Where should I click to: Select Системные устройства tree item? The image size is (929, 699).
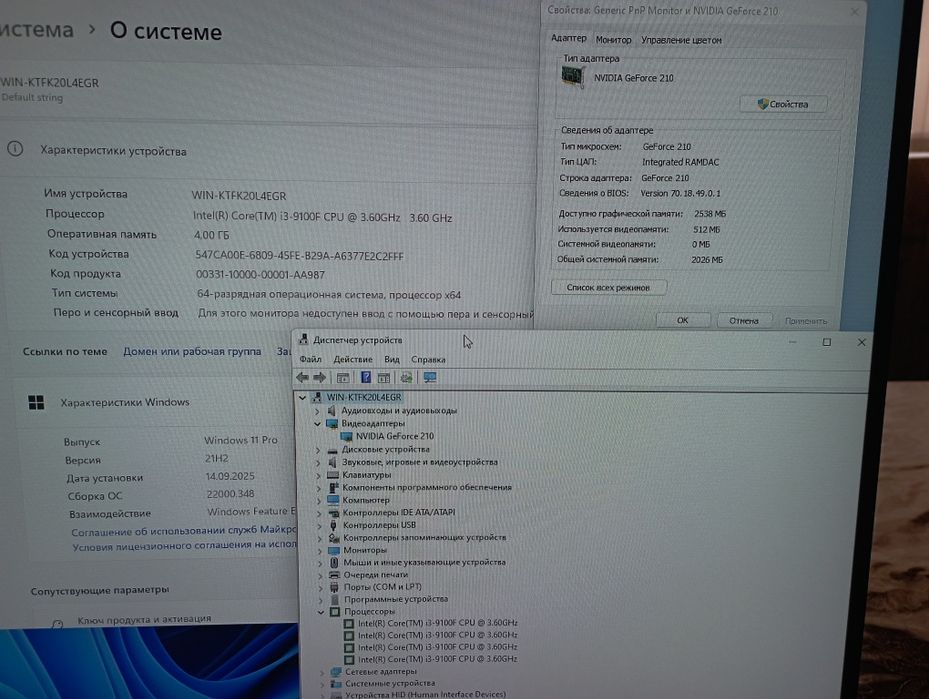coord(390,684)
